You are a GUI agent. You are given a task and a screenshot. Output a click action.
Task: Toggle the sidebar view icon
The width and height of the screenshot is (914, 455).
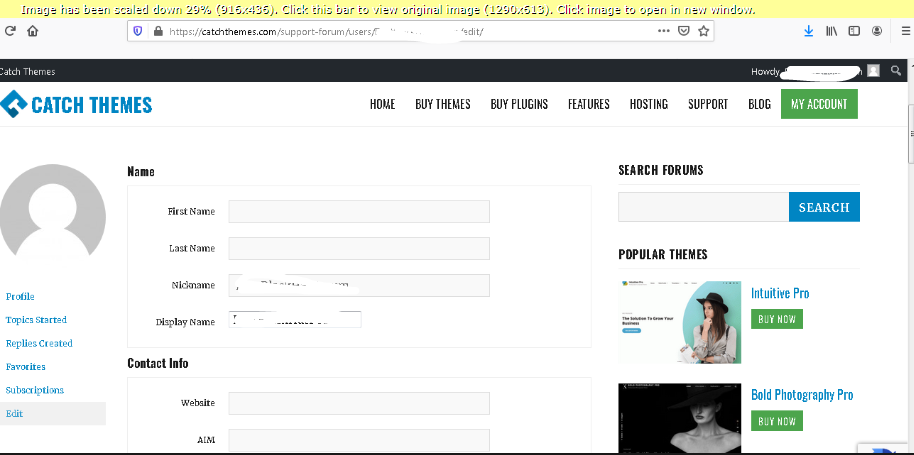pyautogui.click(x=854, y=31)
